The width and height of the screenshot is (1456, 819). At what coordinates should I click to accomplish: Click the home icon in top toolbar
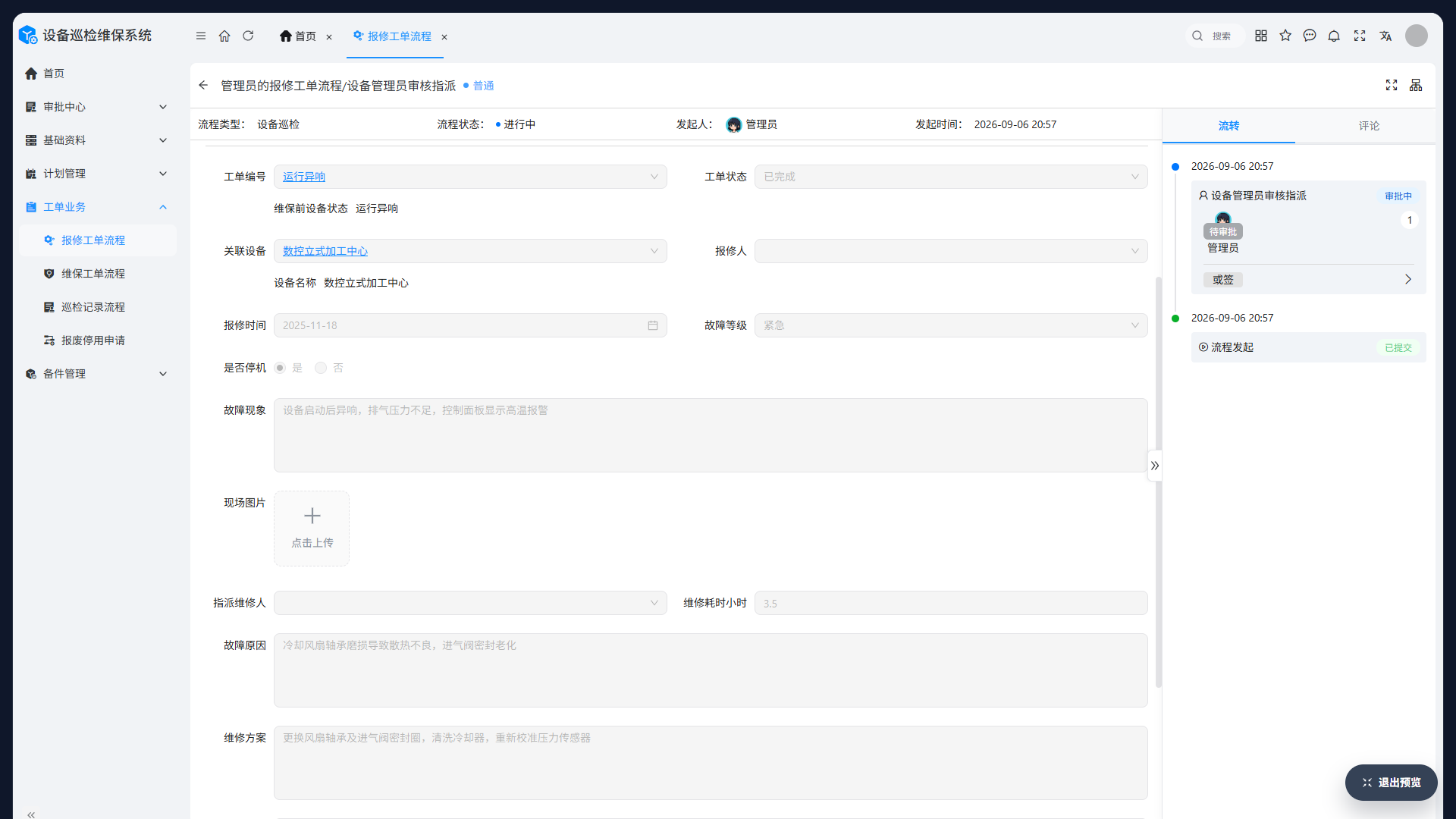[x=224, y=36]
